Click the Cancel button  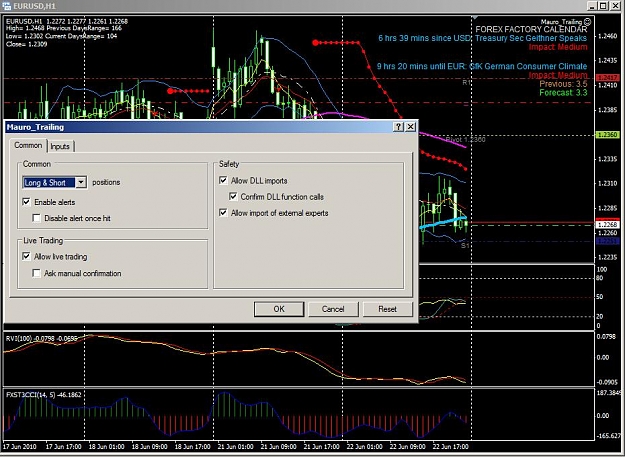coord(333,309)
